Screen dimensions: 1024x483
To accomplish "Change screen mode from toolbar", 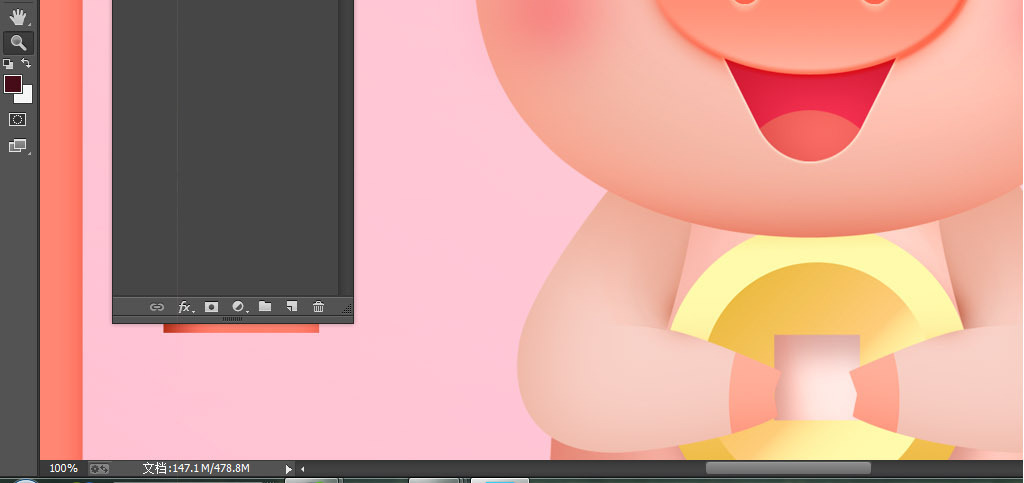I will pos(18,146).
